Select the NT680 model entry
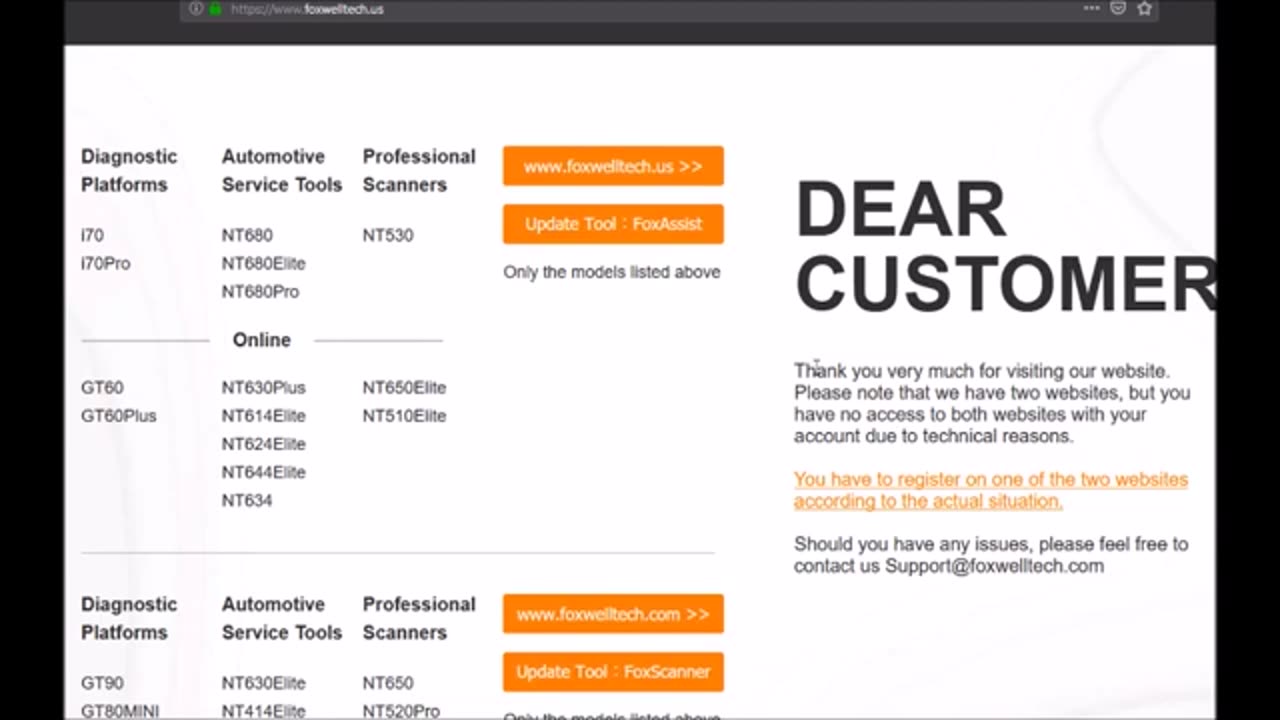This screenshot has height=720, width=1280. click(247, 235)
